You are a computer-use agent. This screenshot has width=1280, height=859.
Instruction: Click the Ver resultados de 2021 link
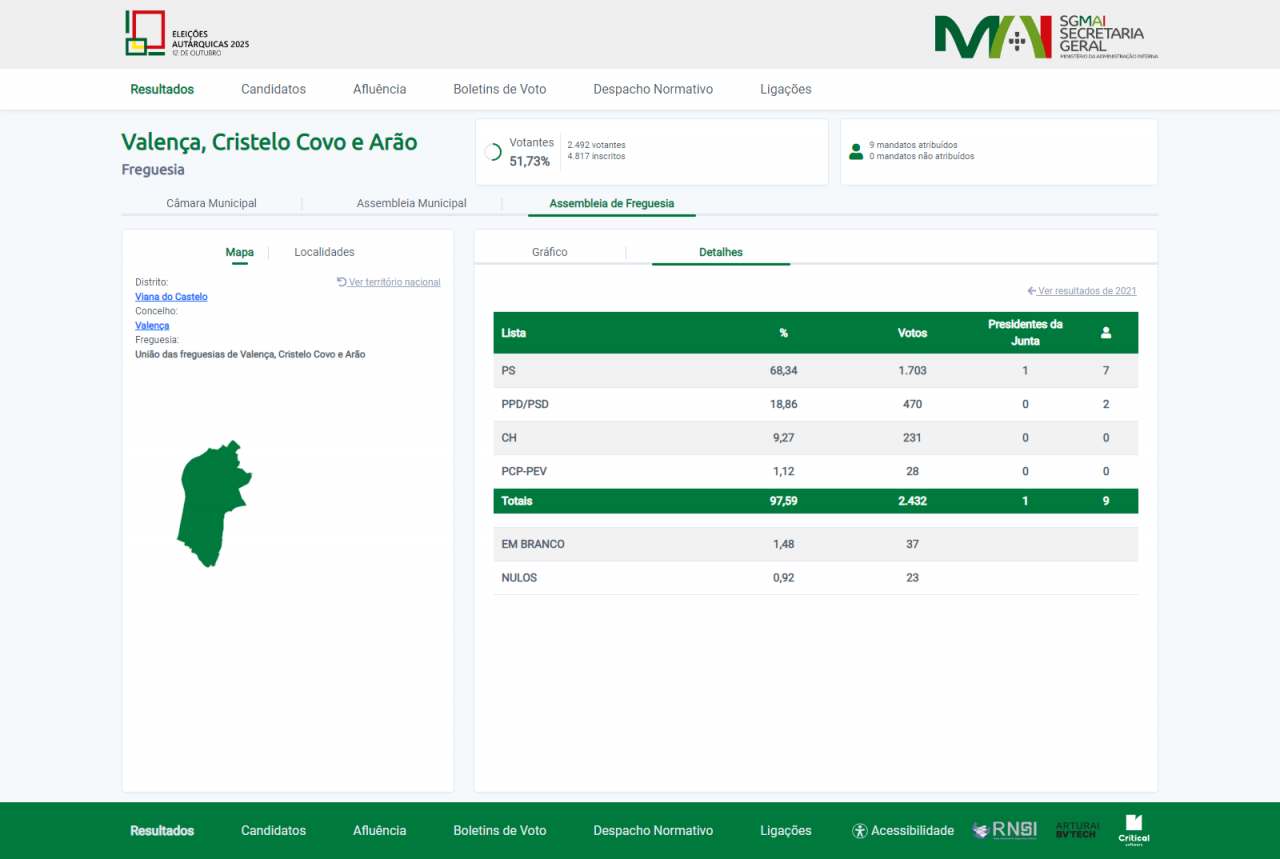coord(1086,291)
